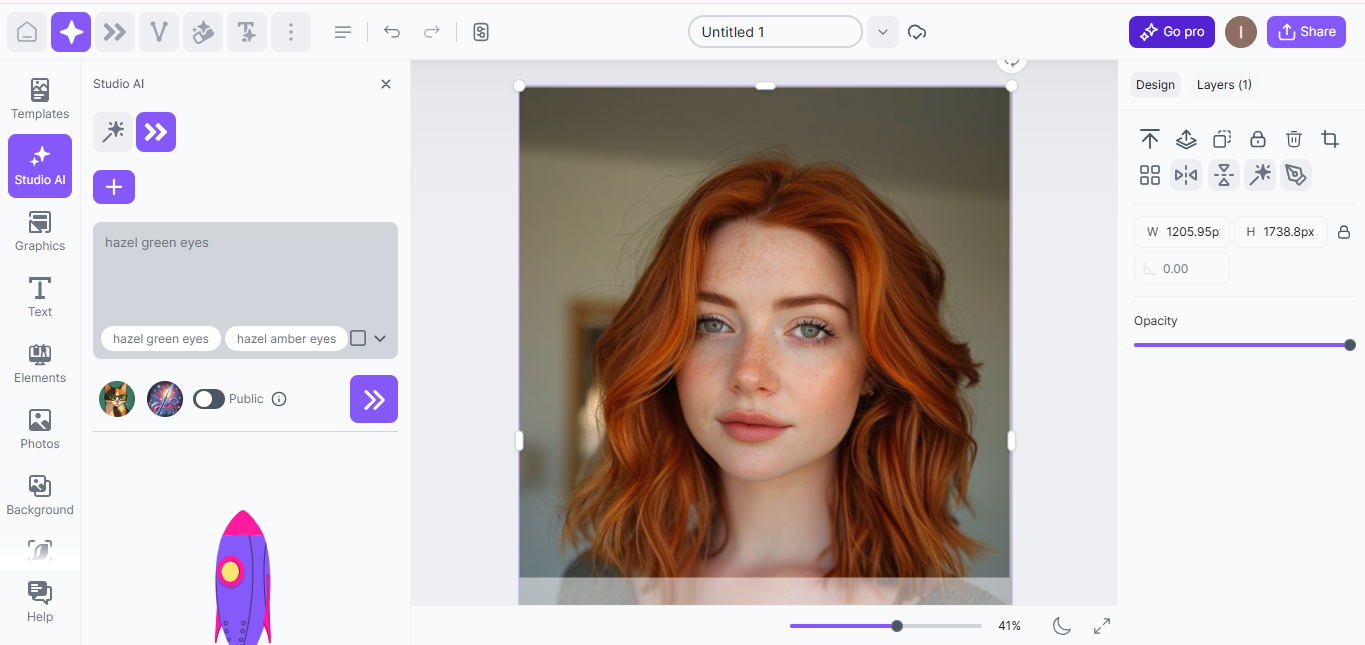Viewport: 1365px width, 645px height.
Task: Open the background remover tool
Action: point(203,31)
